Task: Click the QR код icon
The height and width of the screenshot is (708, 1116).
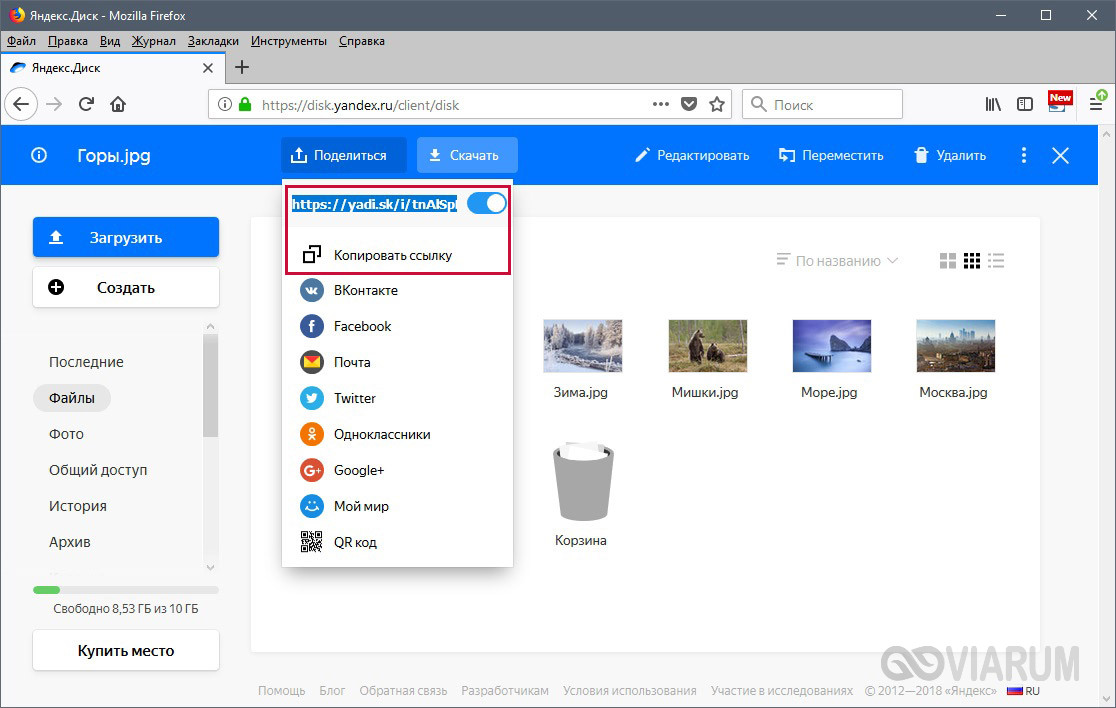Action: click(312, 541)
